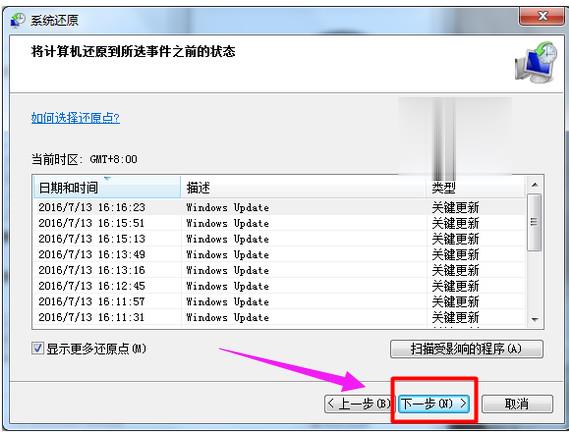Screen dimensions: 569x435
Task: Select the restore point at 16:16:23
Action: point(279,207)
